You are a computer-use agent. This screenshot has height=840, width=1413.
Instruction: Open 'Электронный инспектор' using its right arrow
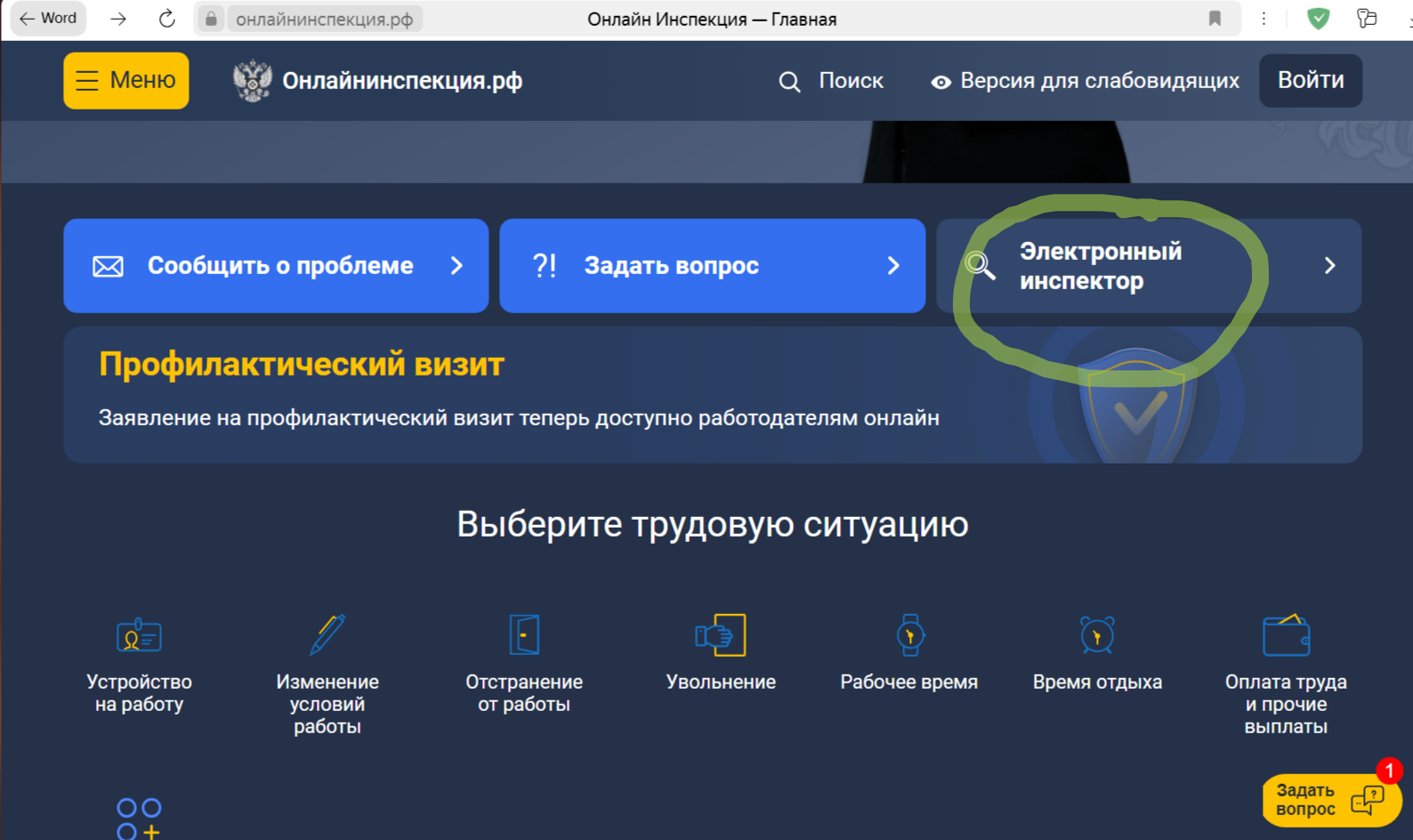(x=1329, y=266)
